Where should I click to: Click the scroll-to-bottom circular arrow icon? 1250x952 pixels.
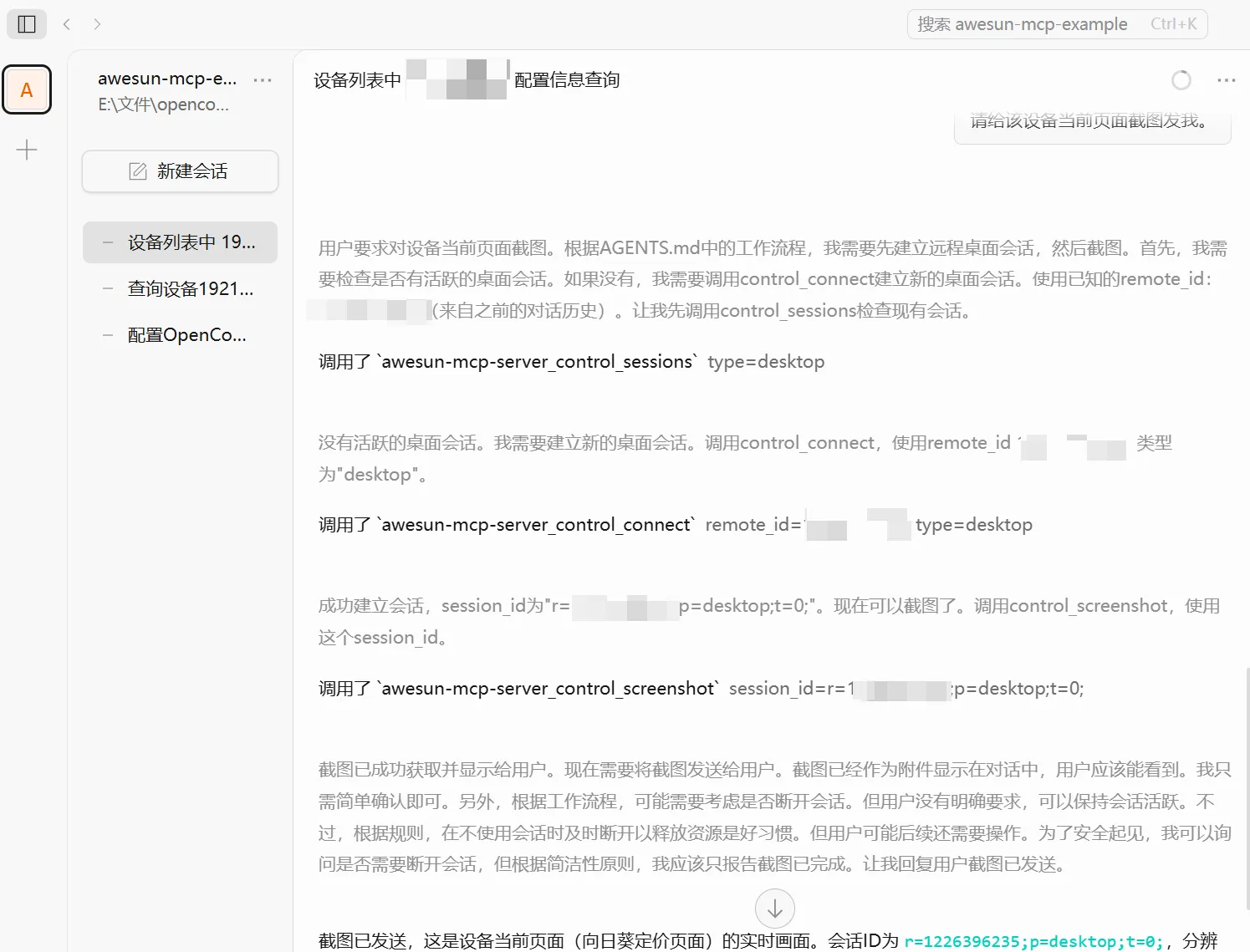click(775, 909)
